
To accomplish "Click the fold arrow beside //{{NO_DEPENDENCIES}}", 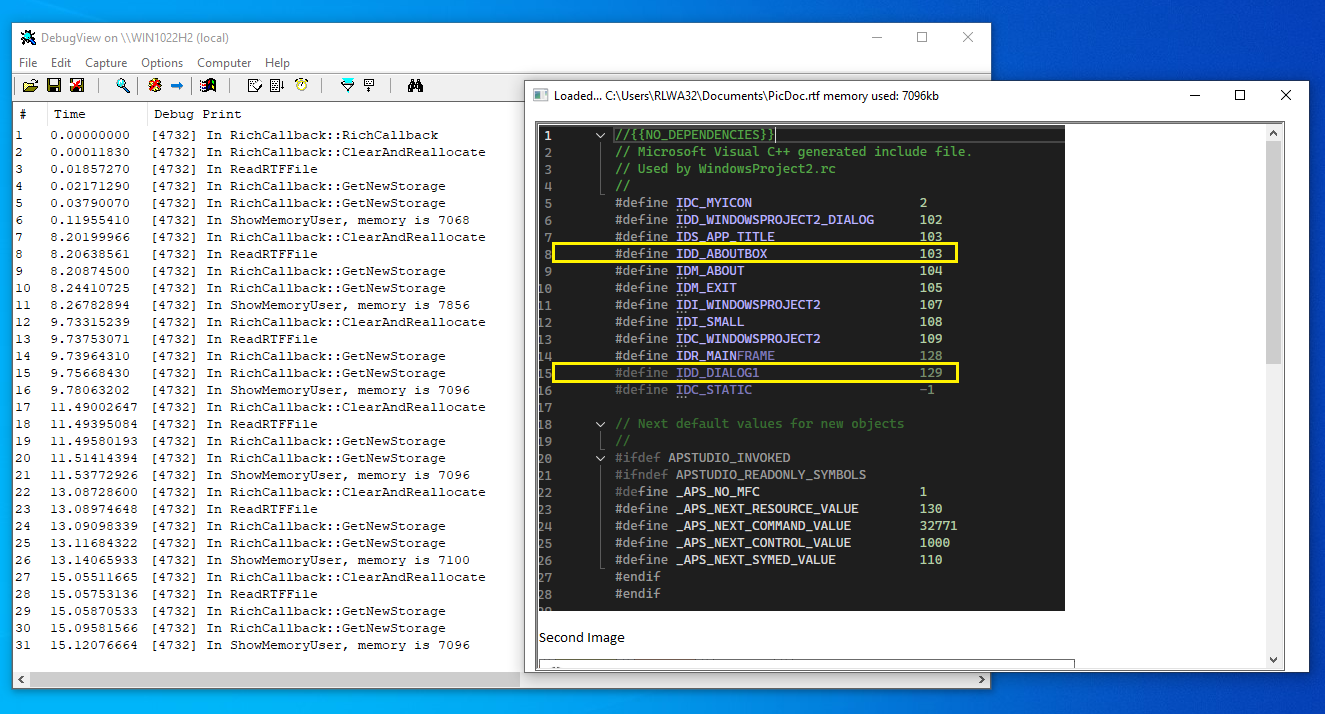I will point(600,135).
